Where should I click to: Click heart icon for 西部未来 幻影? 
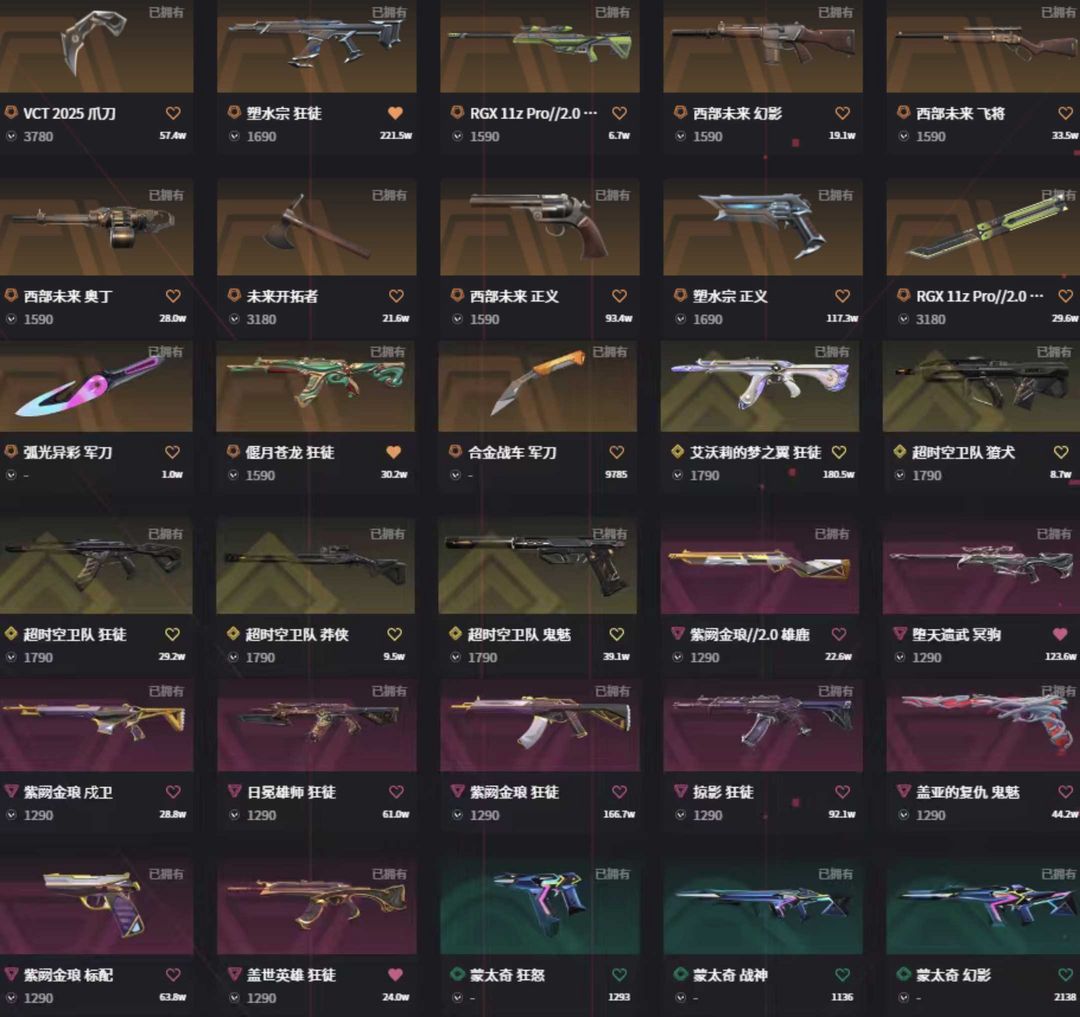(842, 113)
